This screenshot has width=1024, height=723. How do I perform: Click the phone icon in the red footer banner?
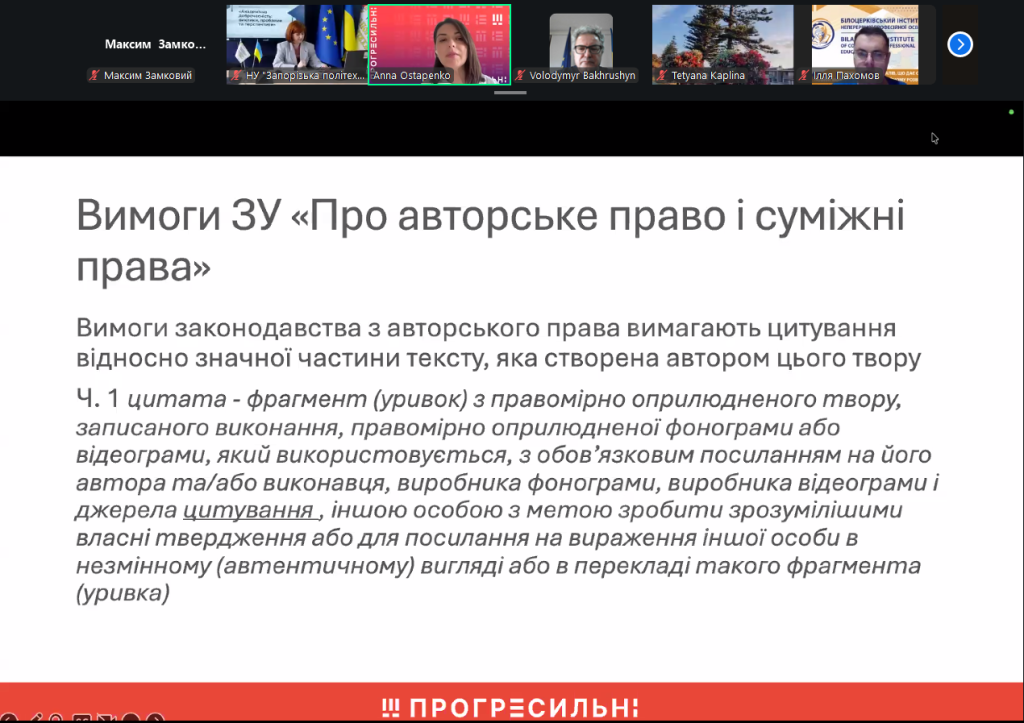click(x=9, y=716)
